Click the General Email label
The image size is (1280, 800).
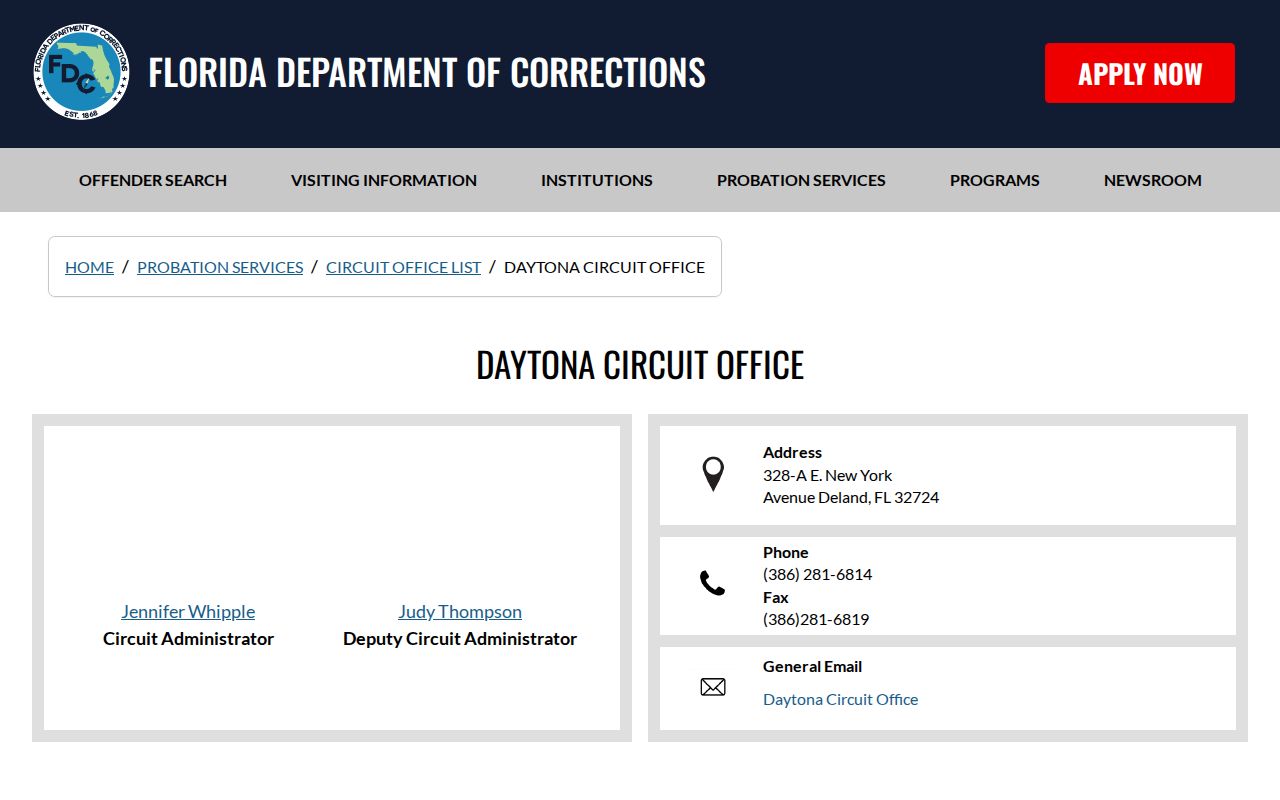(812, 666)
